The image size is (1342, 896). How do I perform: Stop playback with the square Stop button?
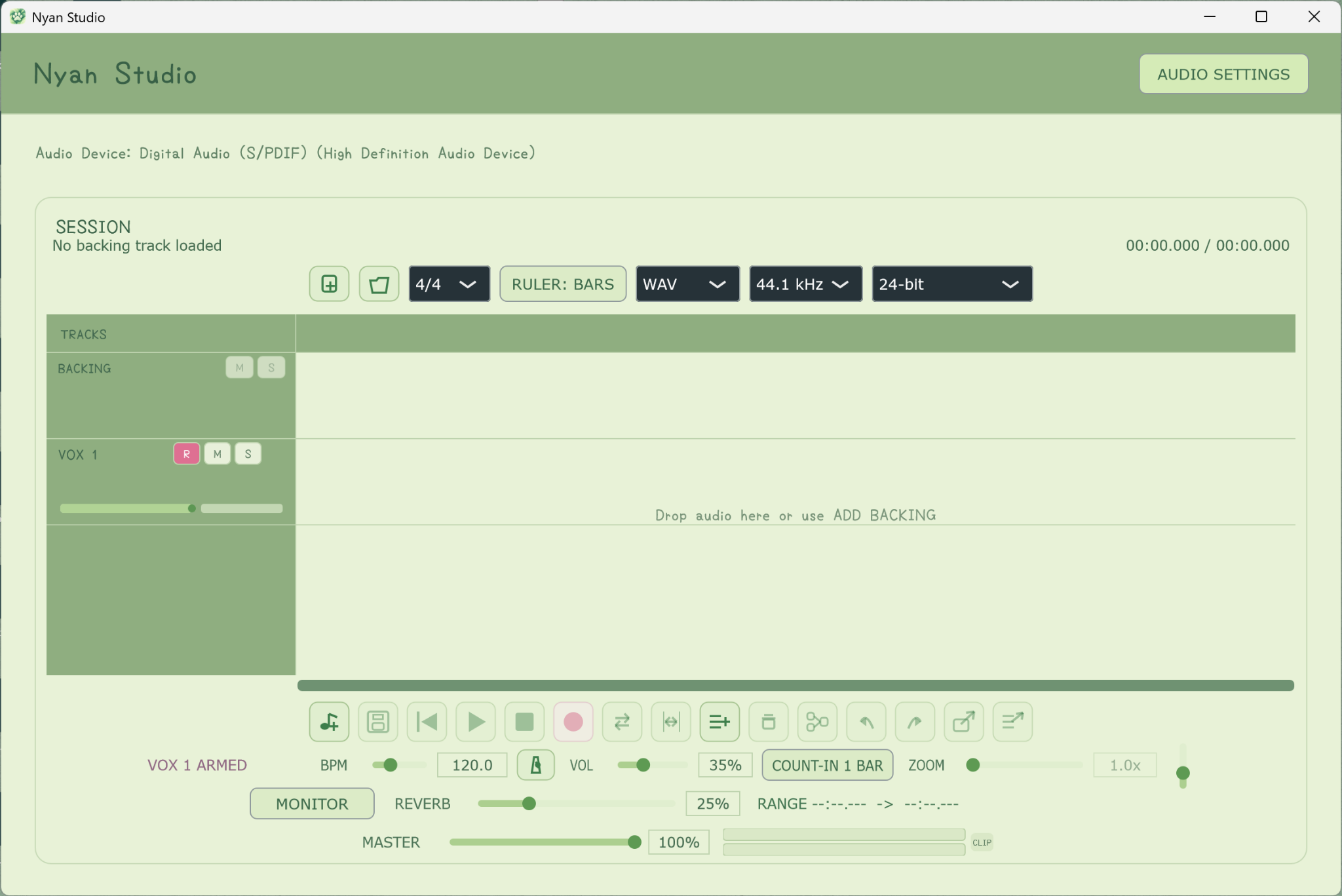click(x=524, y=722)
